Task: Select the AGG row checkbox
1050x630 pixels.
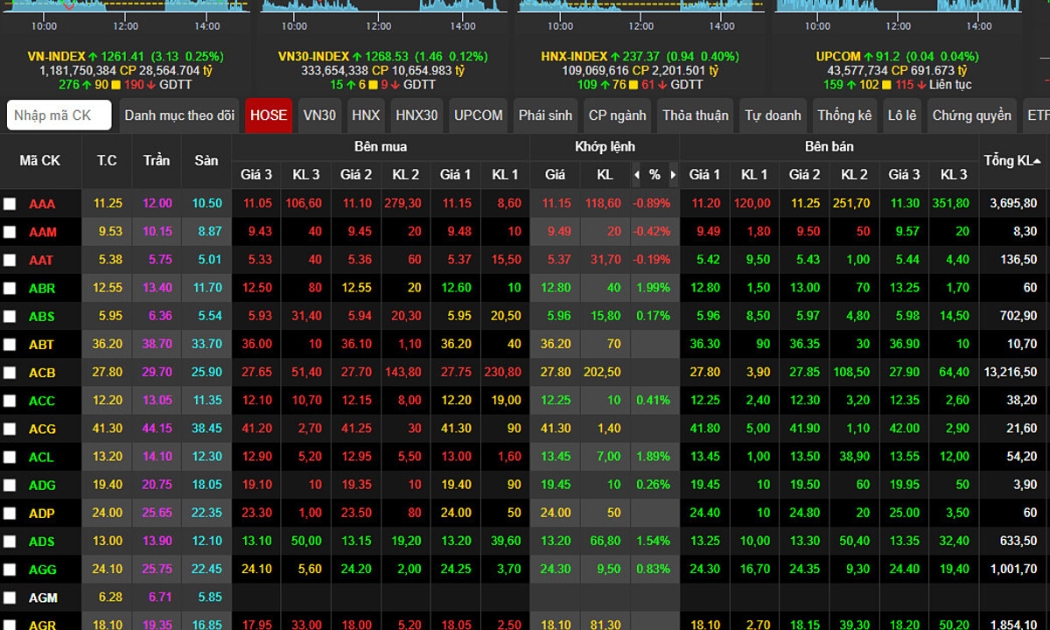Action: point(10,569)
